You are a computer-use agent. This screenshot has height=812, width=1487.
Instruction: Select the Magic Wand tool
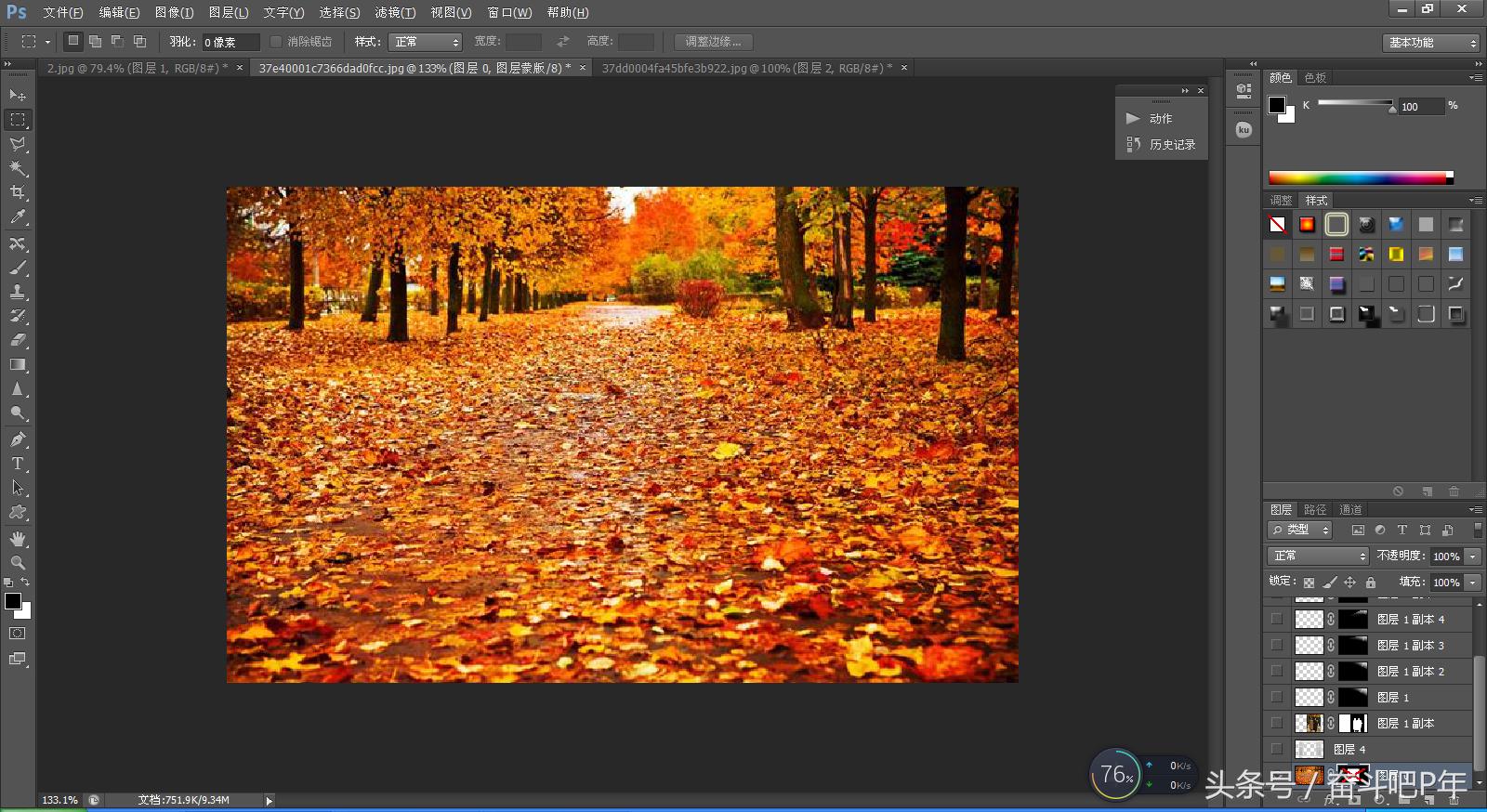18,168
